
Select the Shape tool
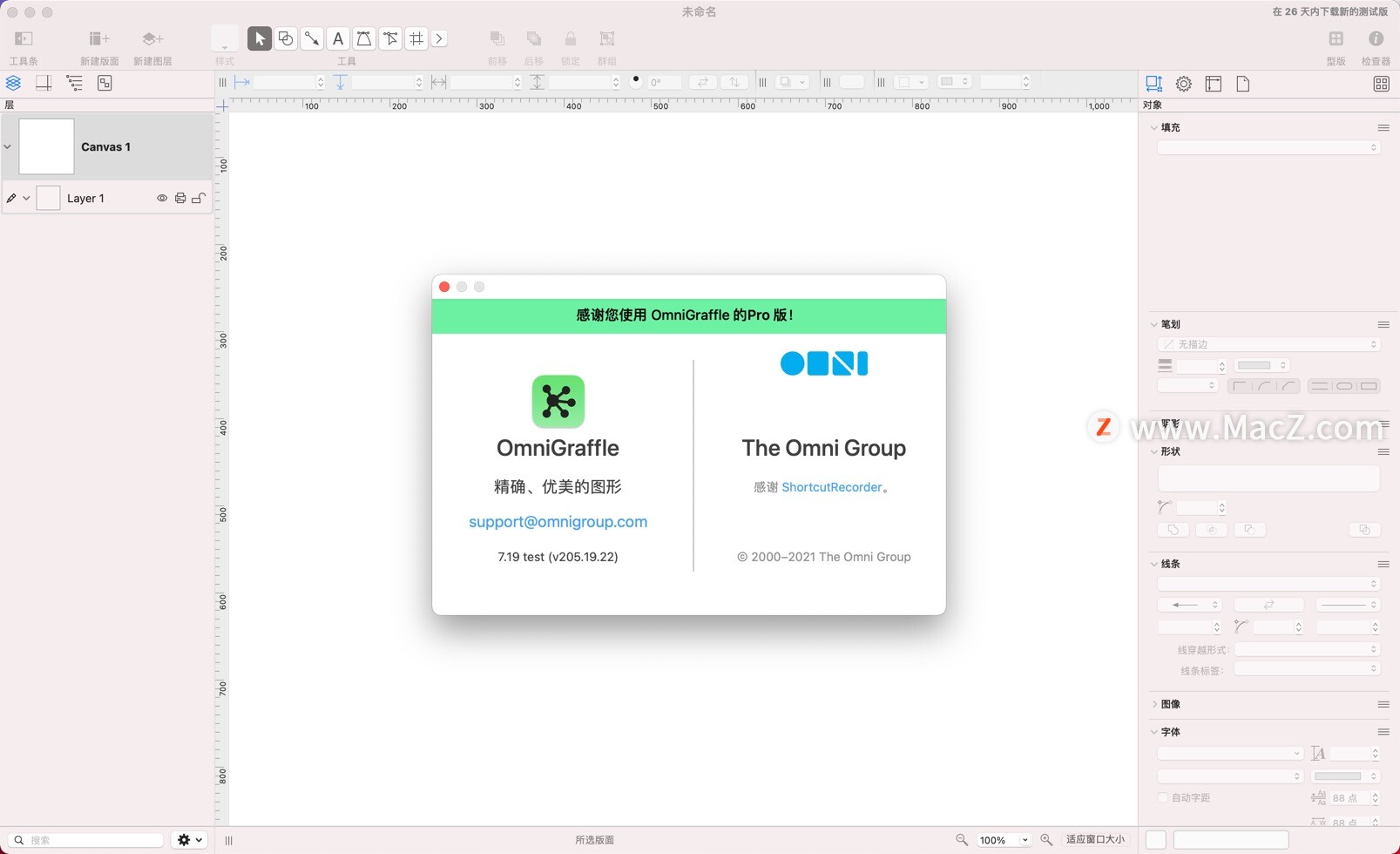[286, 38]
